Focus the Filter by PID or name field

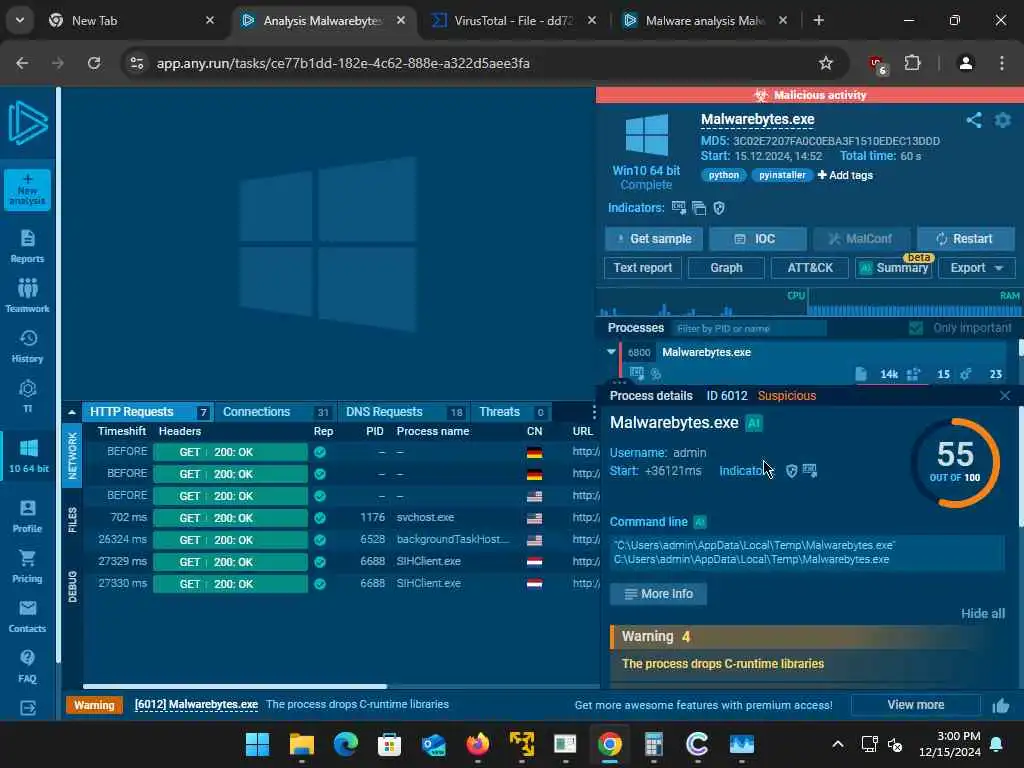point(748,328)
